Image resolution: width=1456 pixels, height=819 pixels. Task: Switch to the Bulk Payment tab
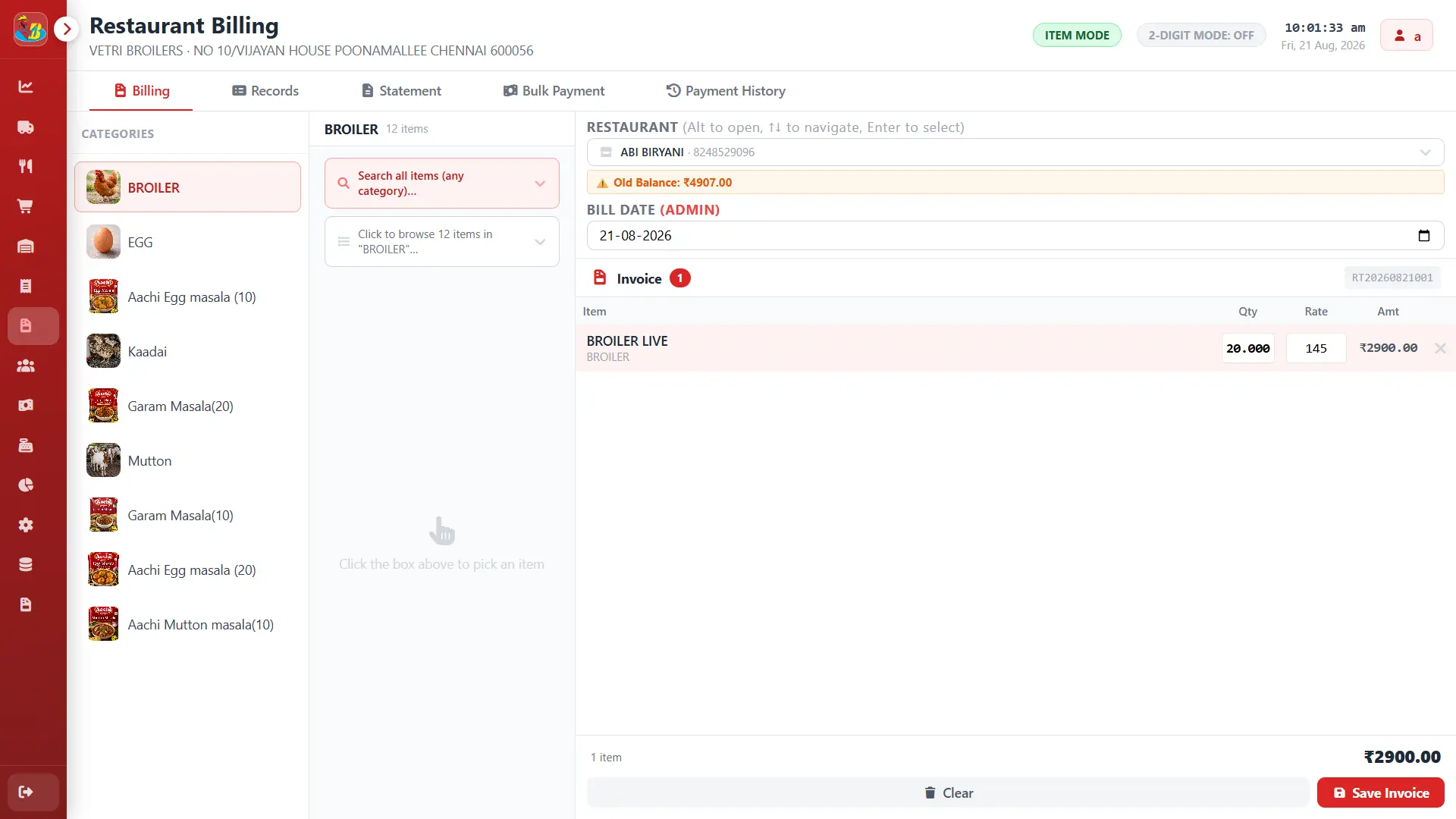(x=554, y=91)
